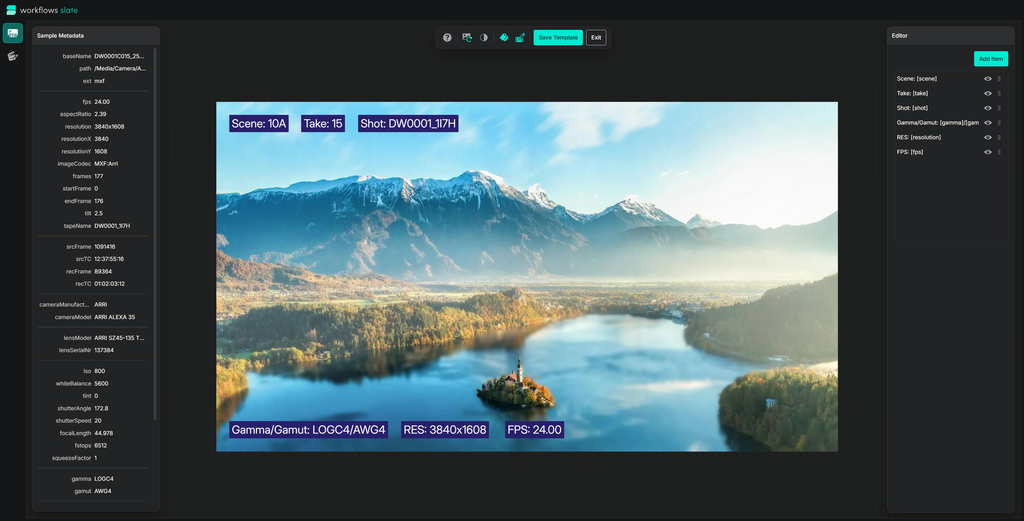Click the gamut value AWG4

[x=103, y=492]
